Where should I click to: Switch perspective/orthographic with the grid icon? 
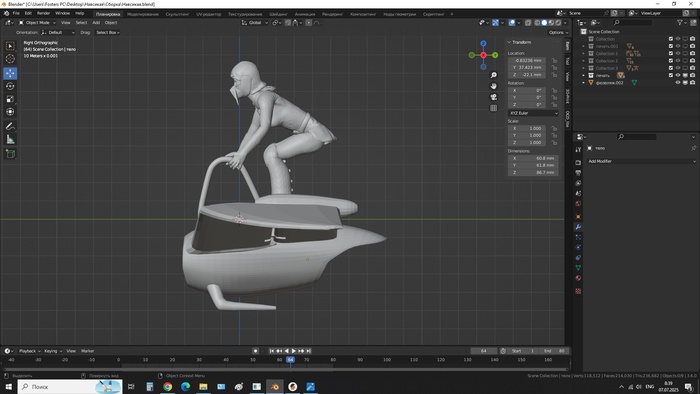pyautogui.click(x=493, y=108)
